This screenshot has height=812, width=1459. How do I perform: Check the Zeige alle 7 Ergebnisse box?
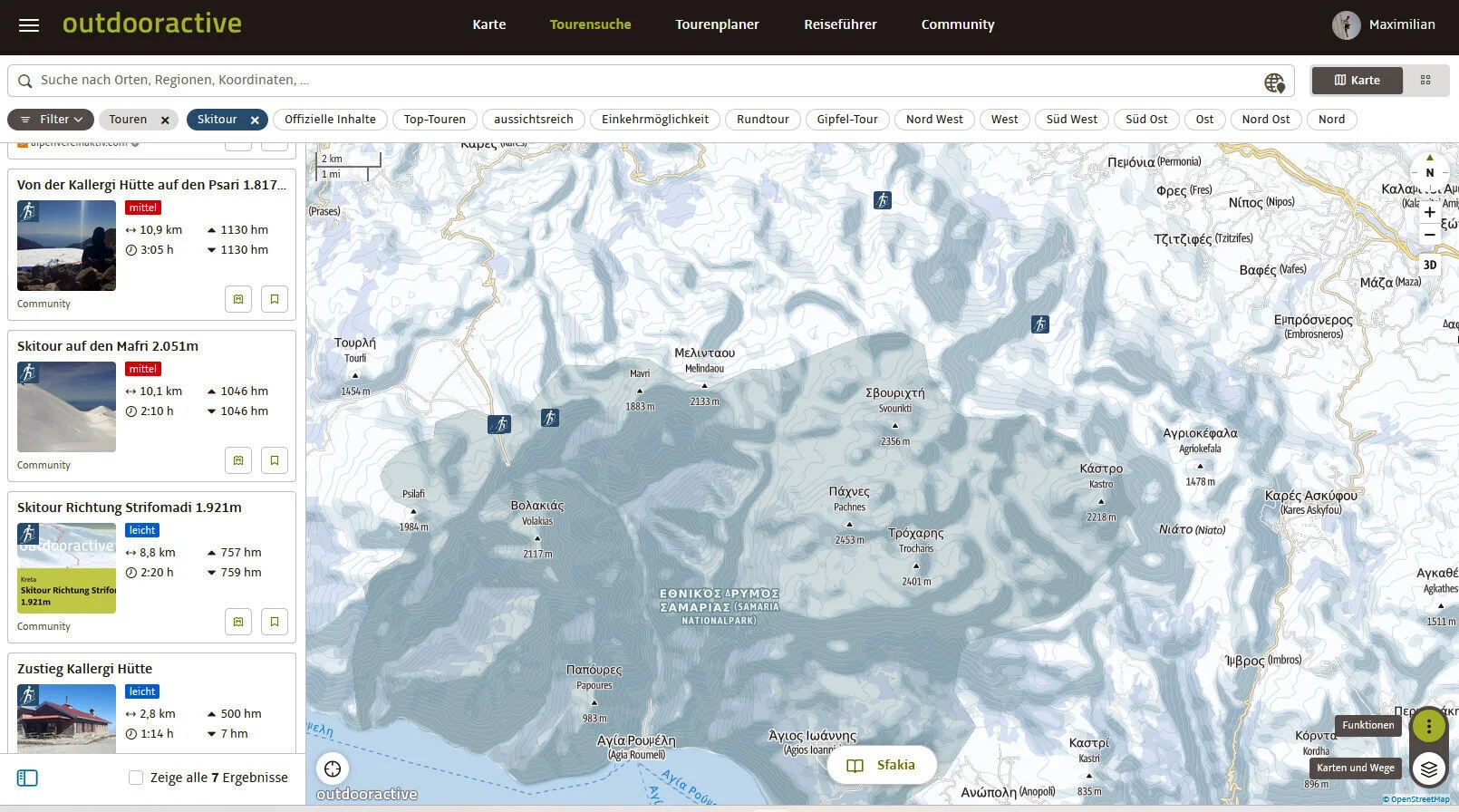pyautogui.click(x=136, y=778)
